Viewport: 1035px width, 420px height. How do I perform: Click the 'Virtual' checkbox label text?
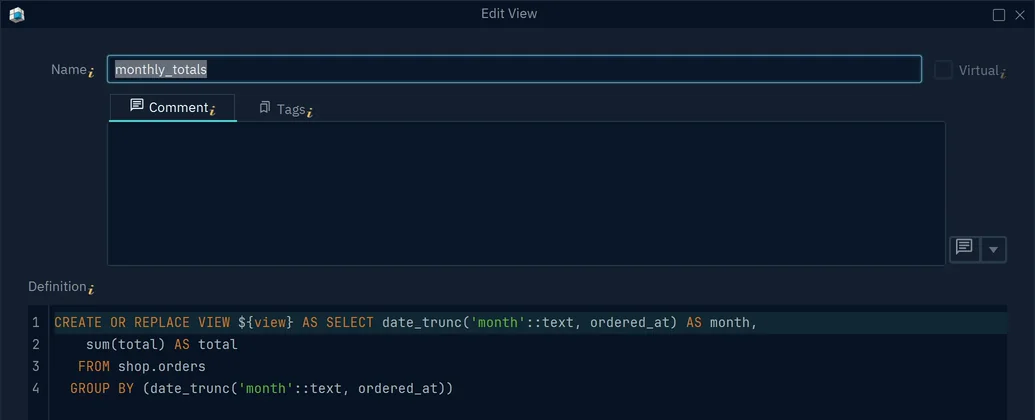[x=978, y=70]
